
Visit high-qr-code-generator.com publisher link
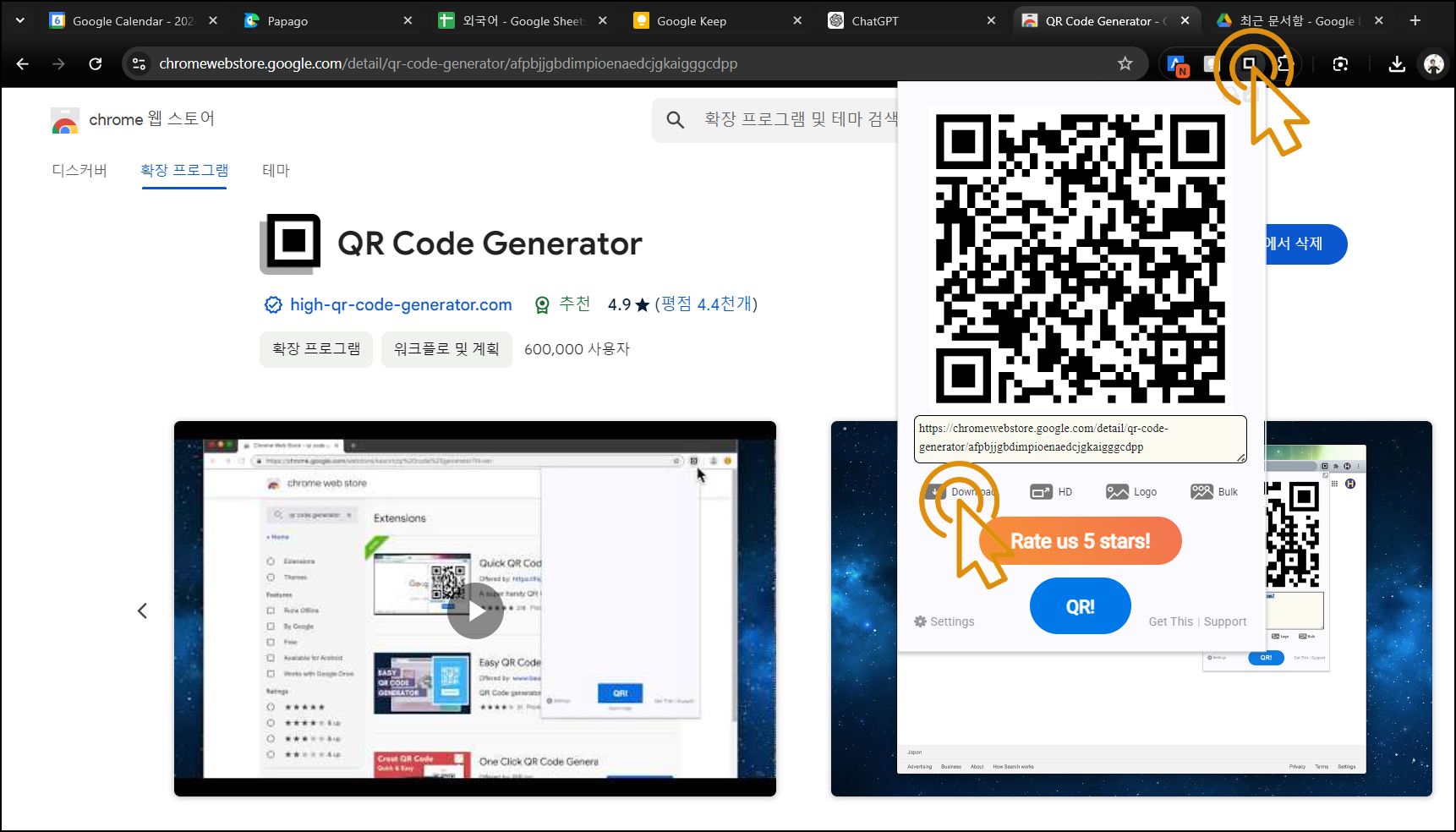(x=401, y=304)
